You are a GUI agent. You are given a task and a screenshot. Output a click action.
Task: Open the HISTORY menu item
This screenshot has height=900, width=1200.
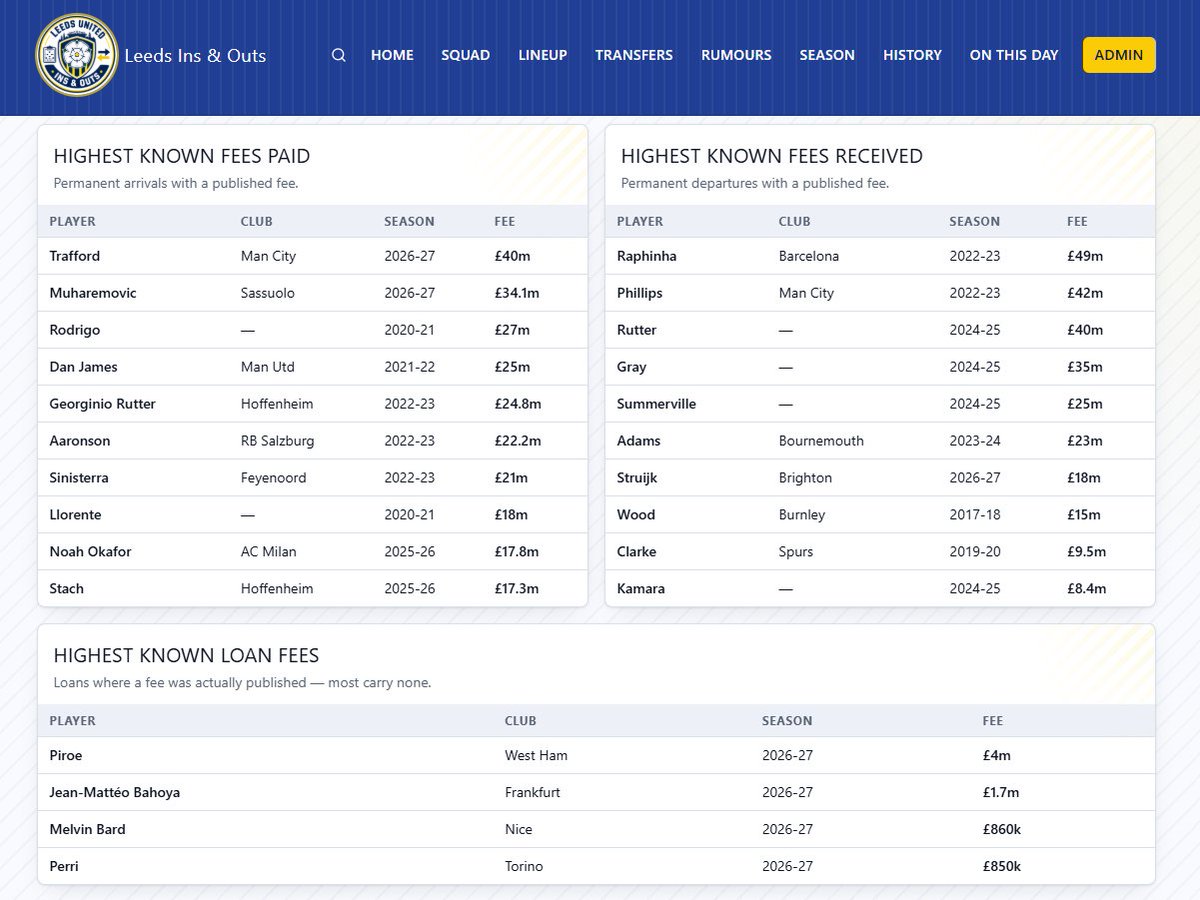912,55
